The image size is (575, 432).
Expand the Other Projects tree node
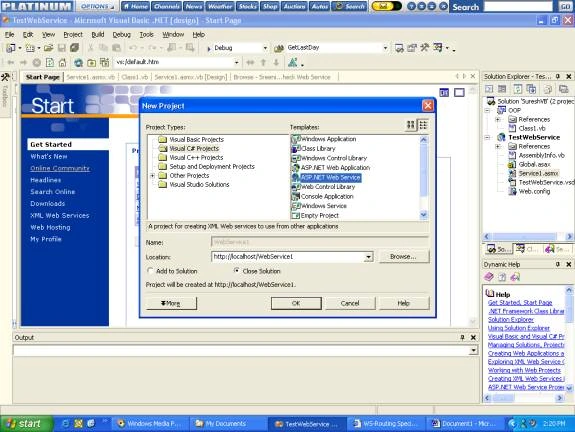[x=152, y=176]
